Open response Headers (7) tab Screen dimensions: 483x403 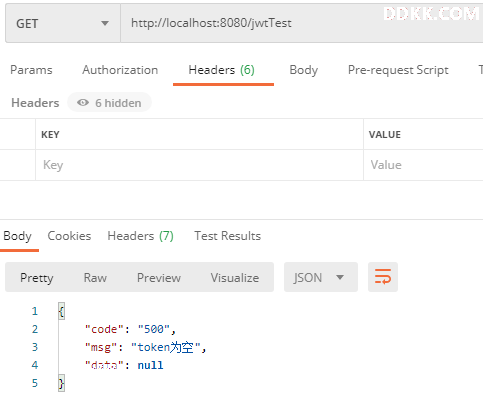pos(140,236)
